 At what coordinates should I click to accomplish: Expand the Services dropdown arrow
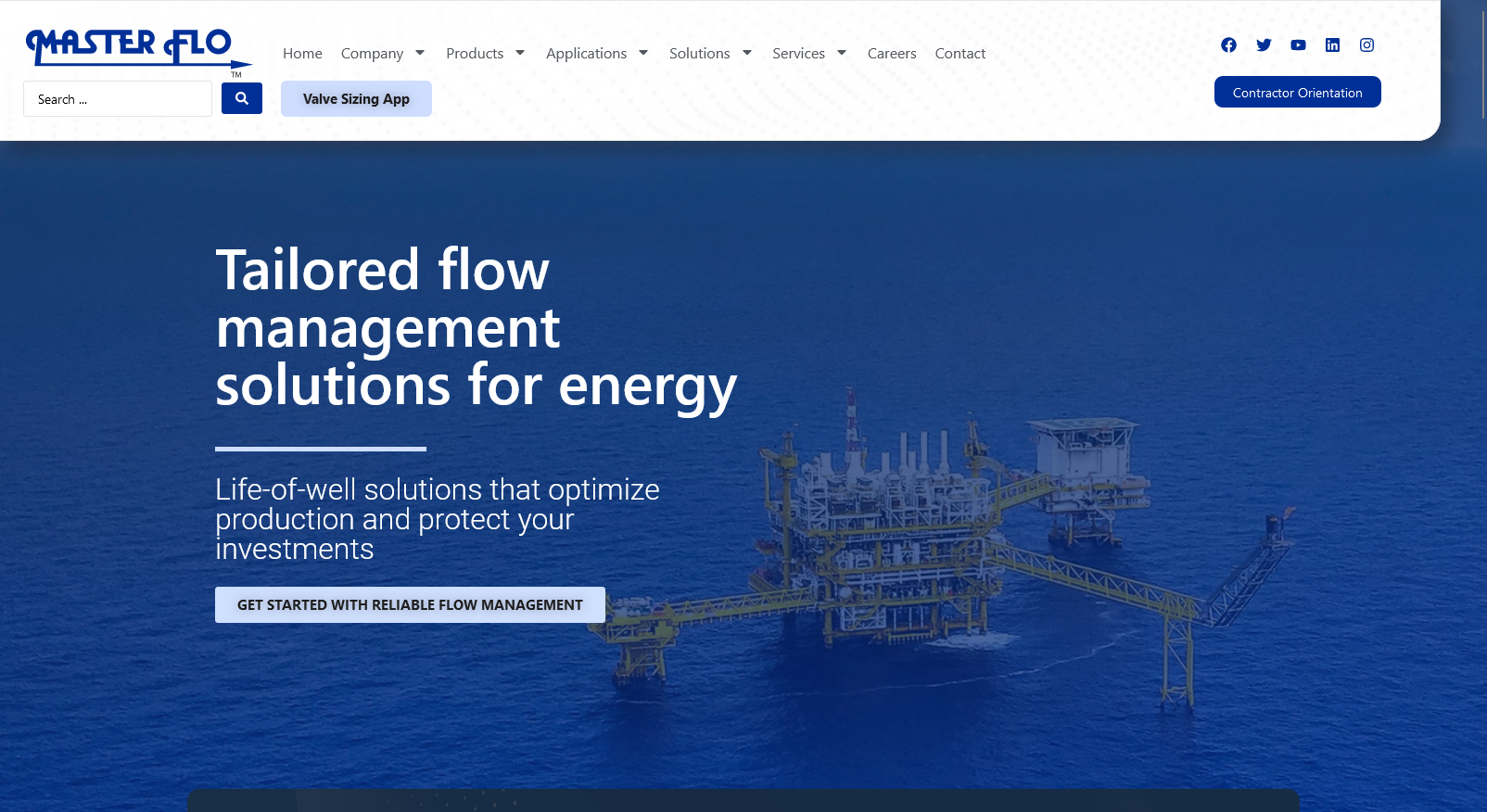[x=842, y=53]
